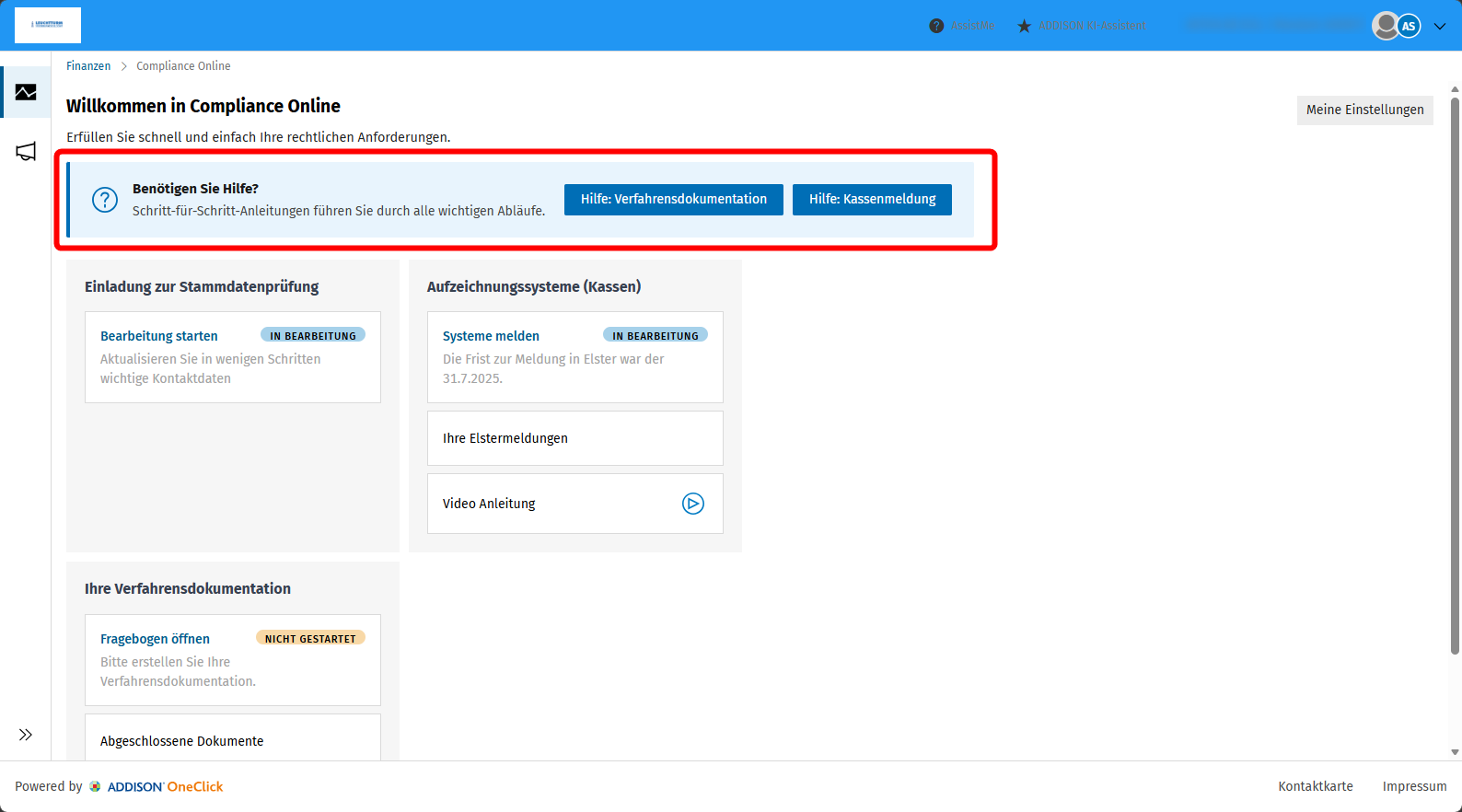Screen dimensions: 1462x812
Task: Click the heading Aufzeichnungssysteme (Kassen)
Action: point(534,286)
